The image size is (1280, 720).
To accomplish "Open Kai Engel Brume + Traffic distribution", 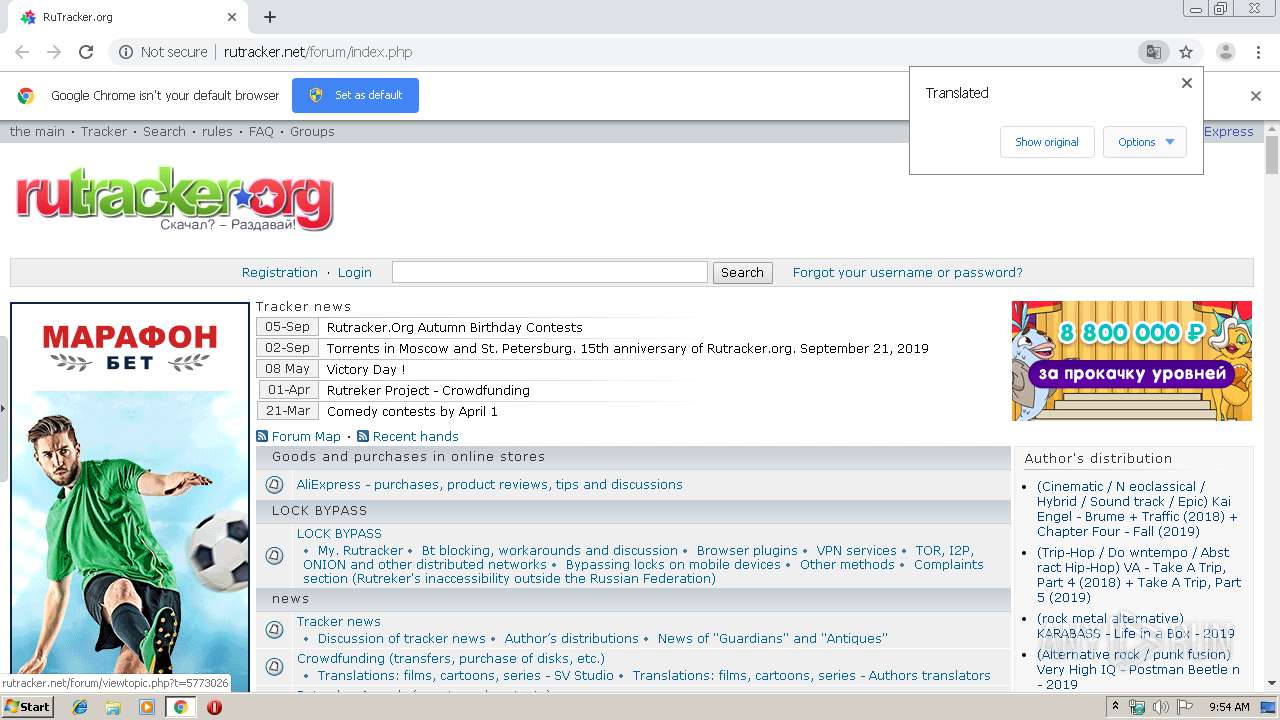I will 1137,509.
